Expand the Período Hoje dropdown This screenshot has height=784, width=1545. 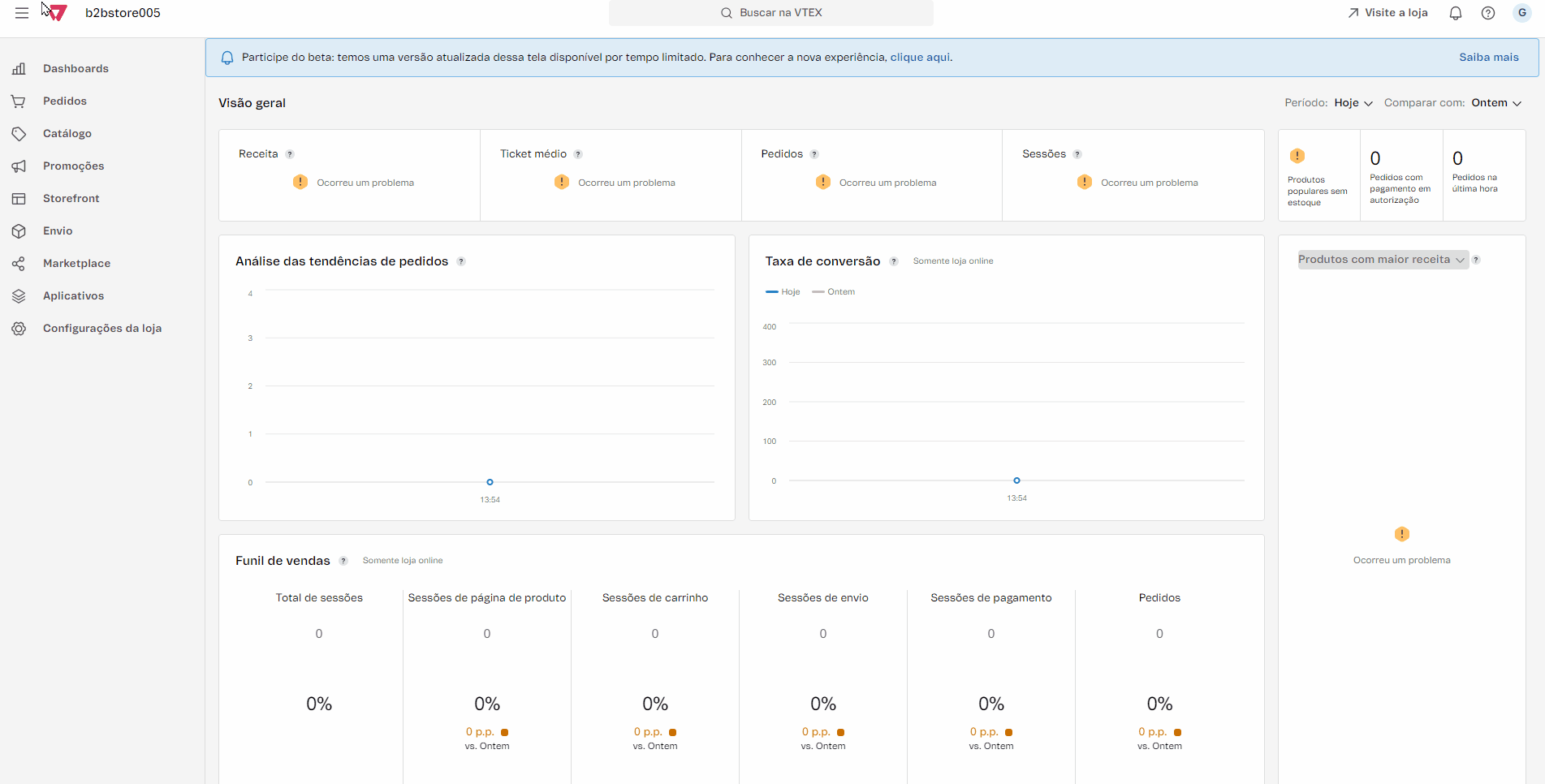pyautogui.click(x=1353, y=103)
